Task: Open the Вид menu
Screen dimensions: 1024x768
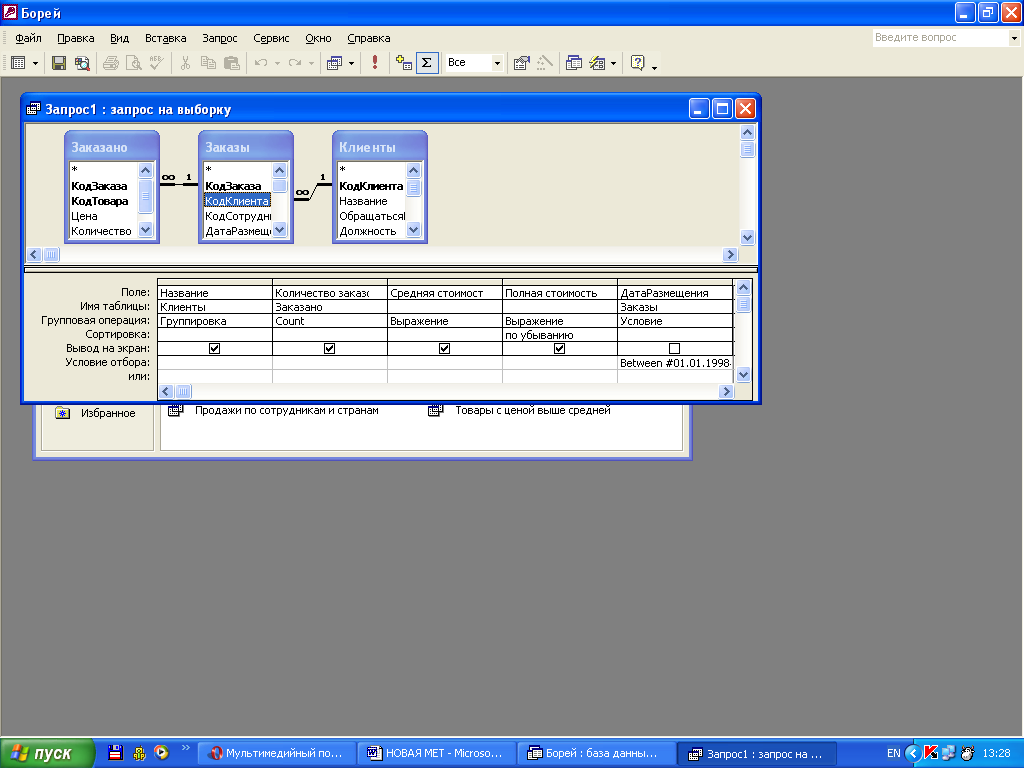Action: [120, 38]
